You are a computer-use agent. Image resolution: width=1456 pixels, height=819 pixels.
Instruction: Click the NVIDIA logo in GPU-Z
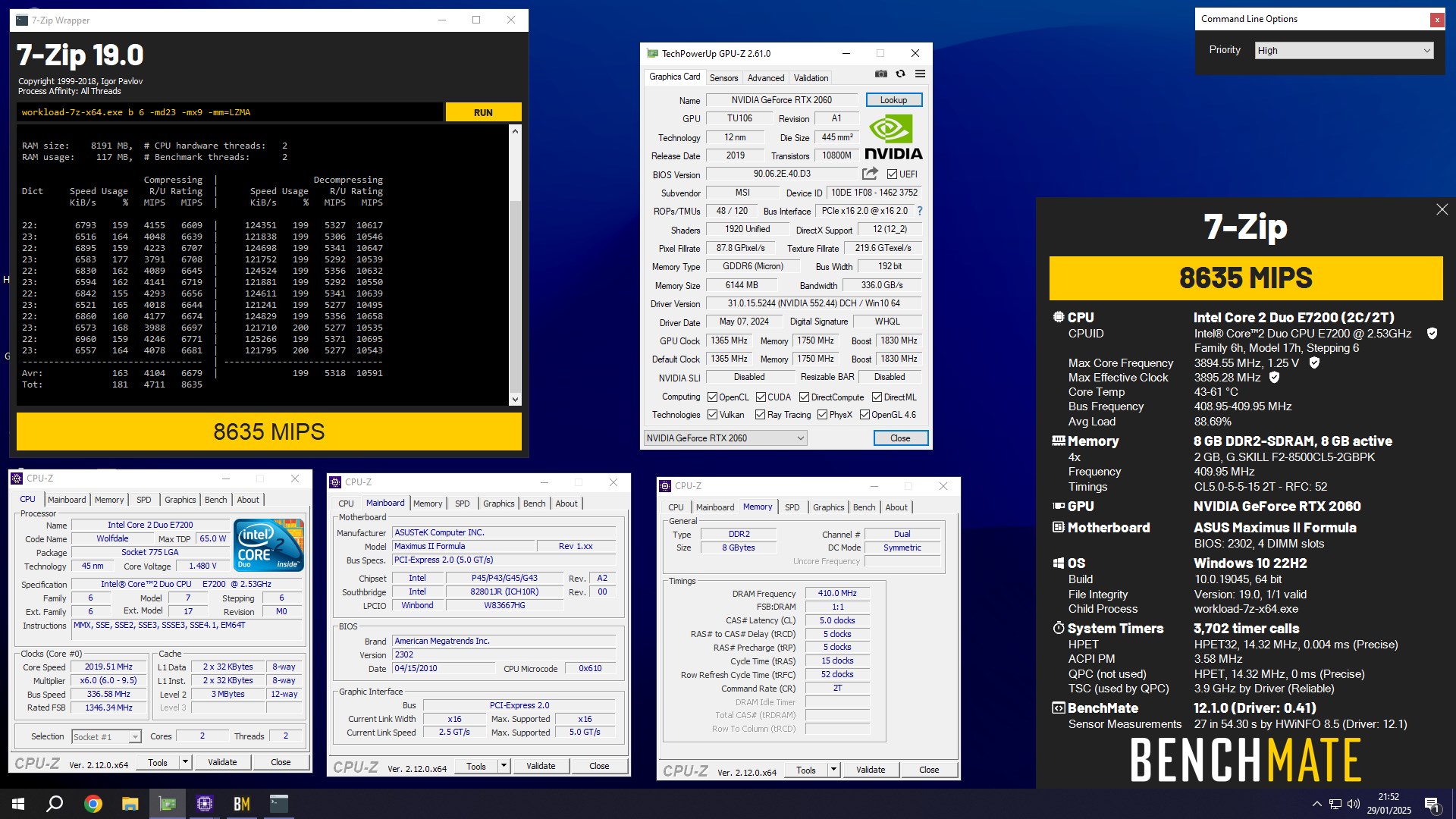[893, 137]
